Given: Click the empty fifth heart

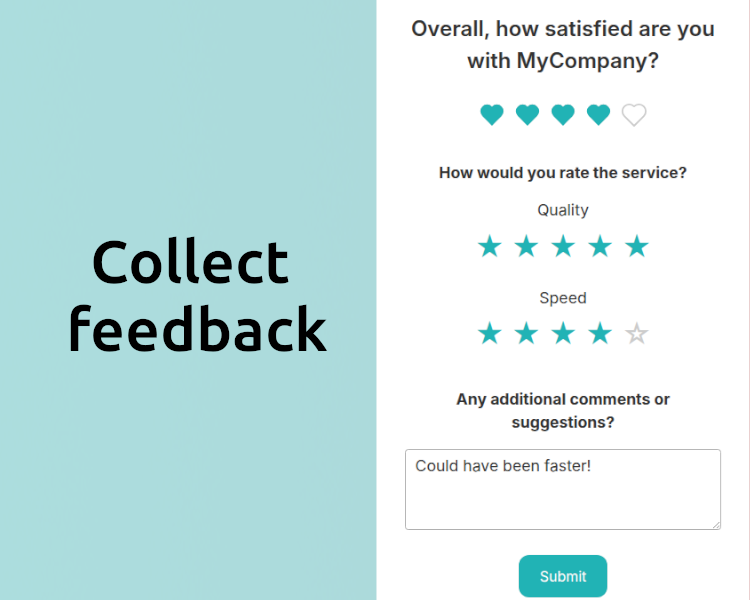Looking at the screenshot, I should (x=634, y=115).
